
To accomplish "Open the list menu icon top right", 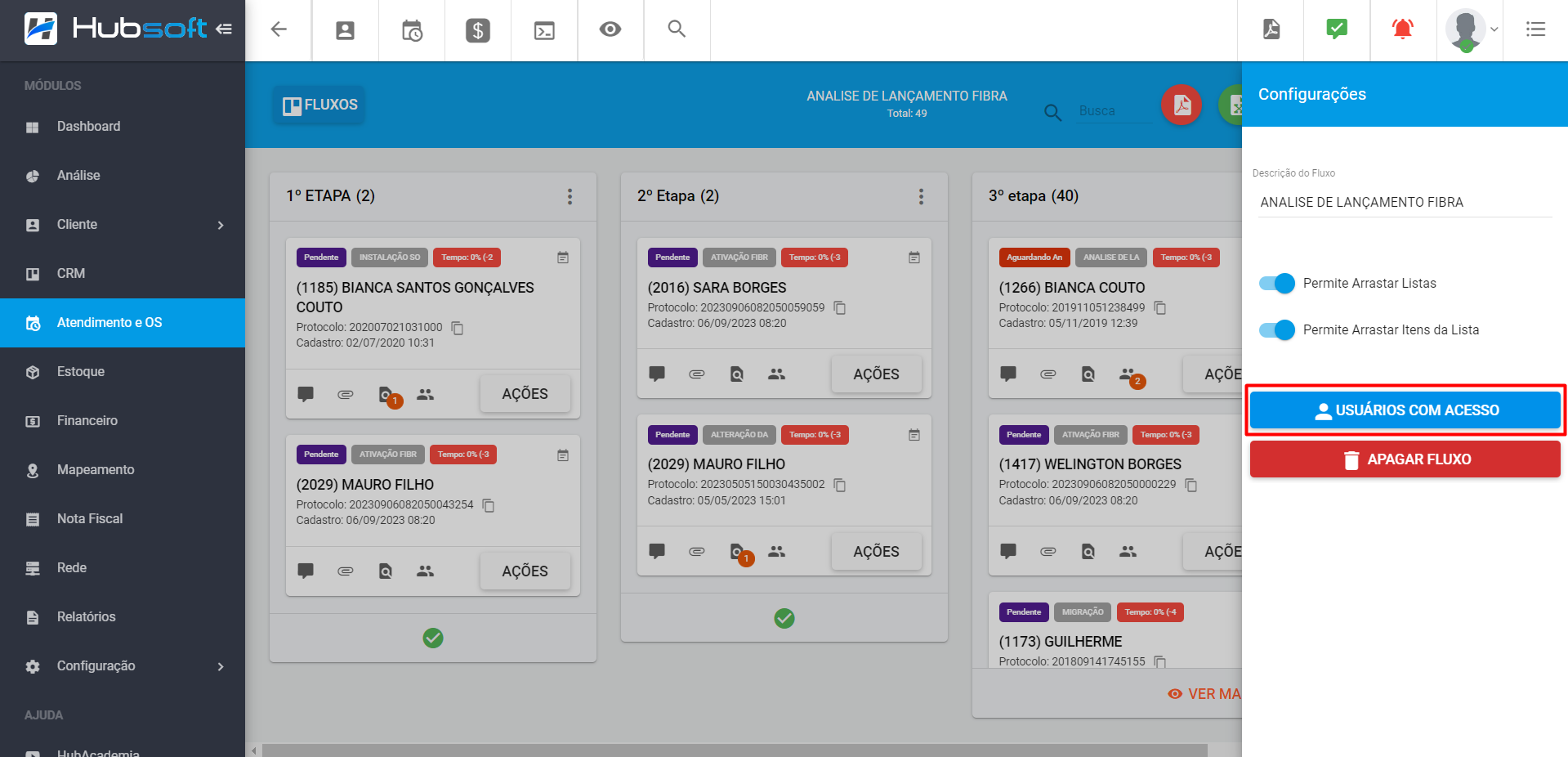I will pos(1535,29).
